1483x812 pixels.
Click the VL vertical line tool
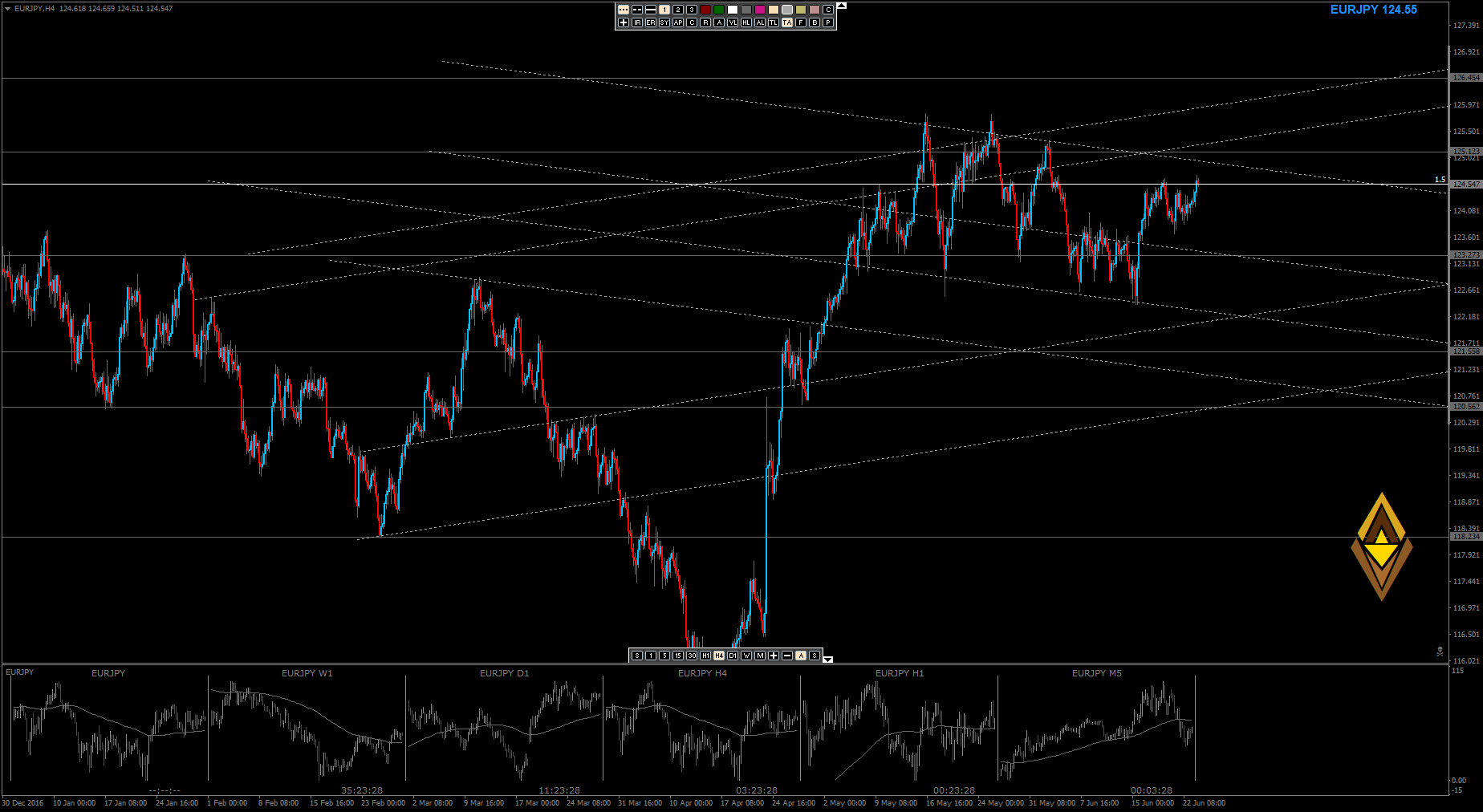click(733, 22)
